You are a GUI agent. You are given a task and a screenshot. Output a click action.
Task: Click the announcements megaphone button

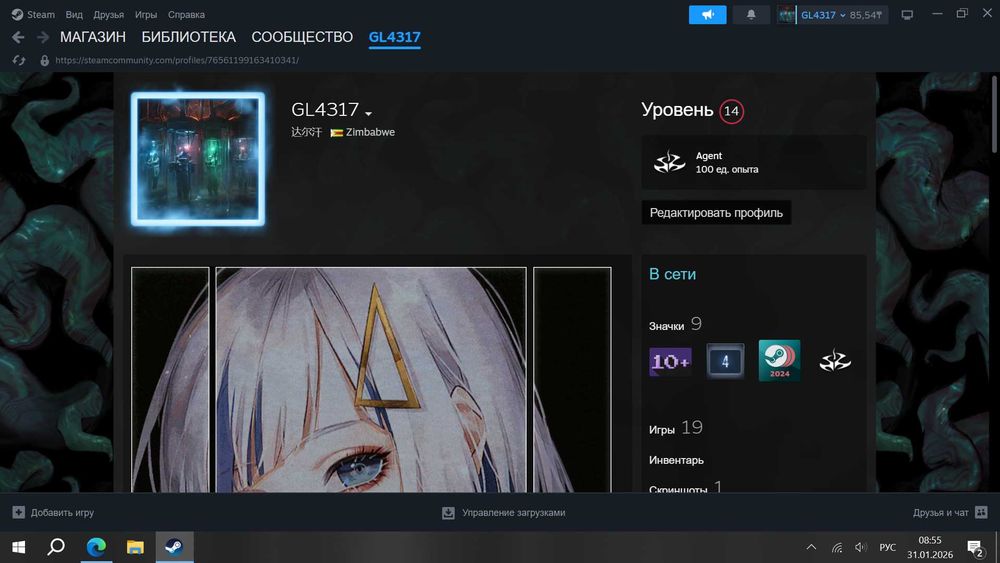(707, 15)
